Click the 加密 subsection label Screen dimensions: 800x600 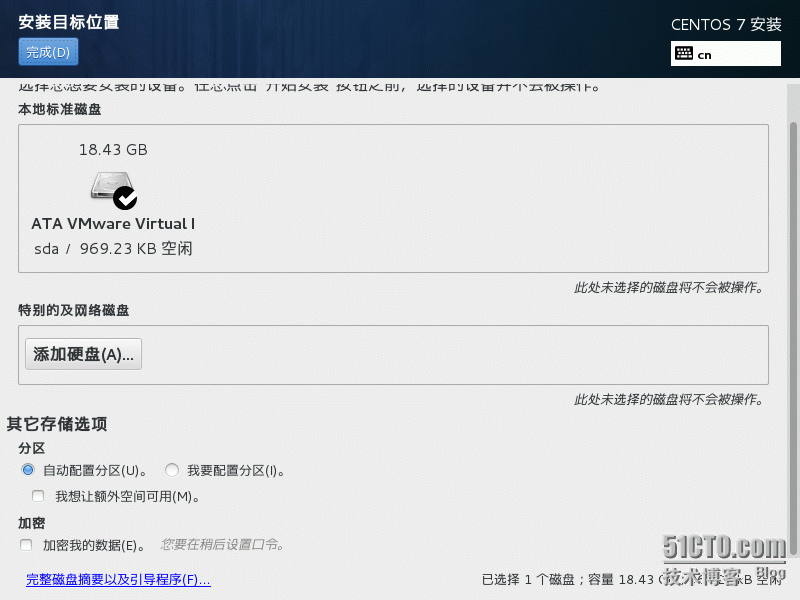tap(32, 523)
